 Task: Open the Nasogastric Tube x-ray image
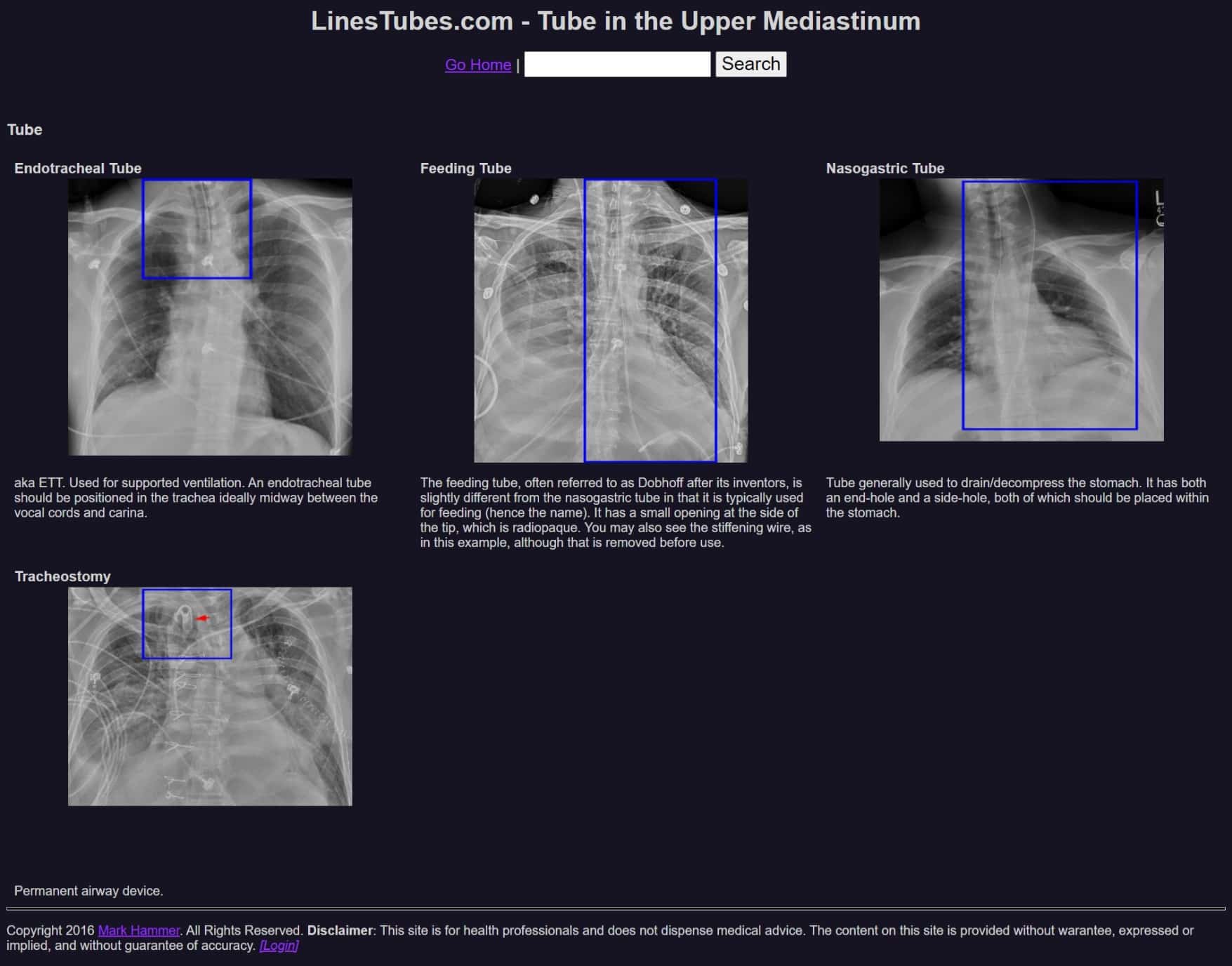coord(1021,310)
